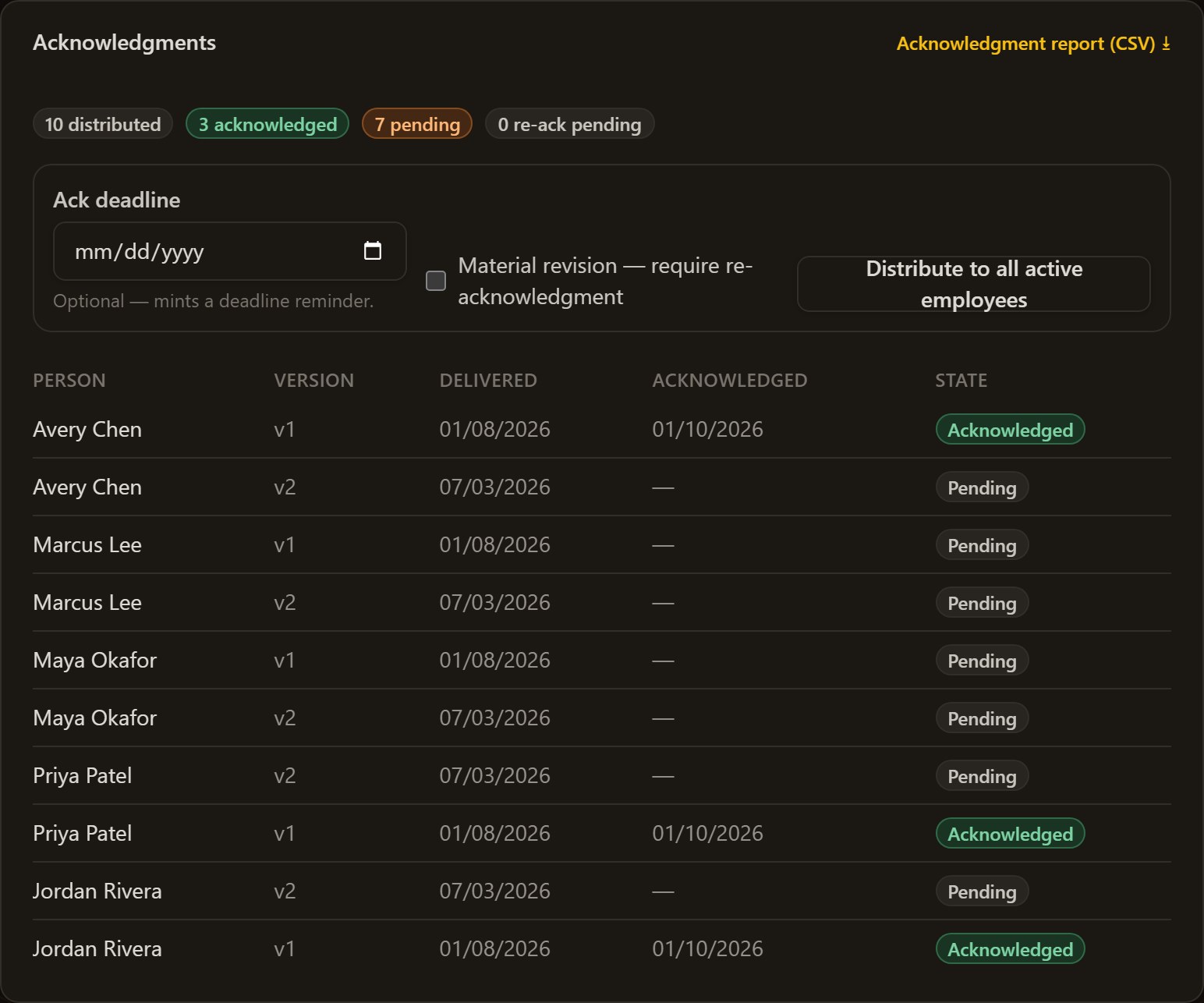The image size is (1204, 1003).
Task: Click Acknowledged state badge for Priya Patel v1
Action: coord(1010,834)
